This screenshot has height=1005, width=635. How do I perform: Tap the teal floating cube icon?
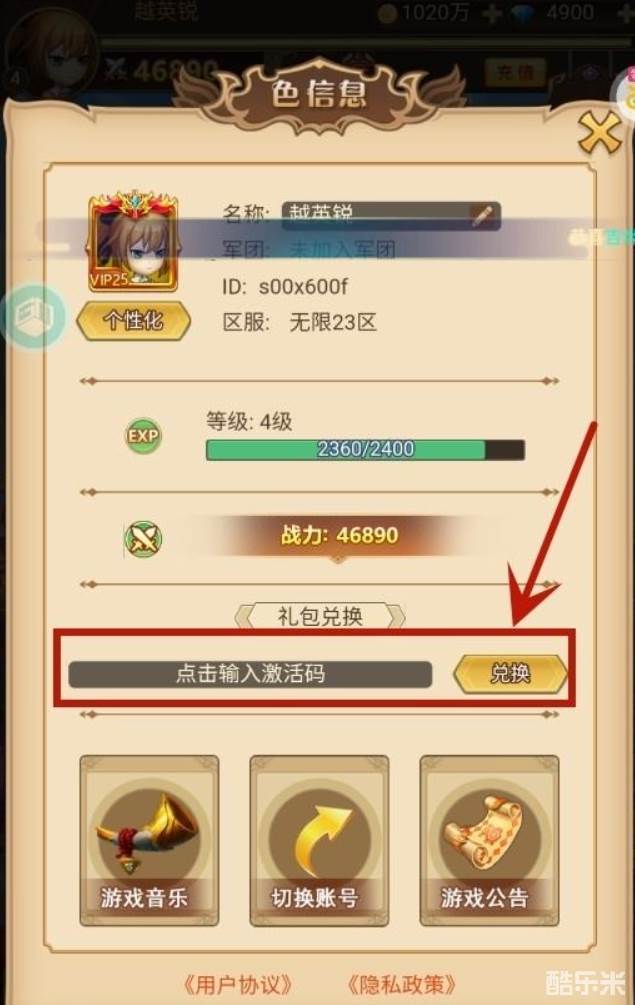click(x=33, y=316)
